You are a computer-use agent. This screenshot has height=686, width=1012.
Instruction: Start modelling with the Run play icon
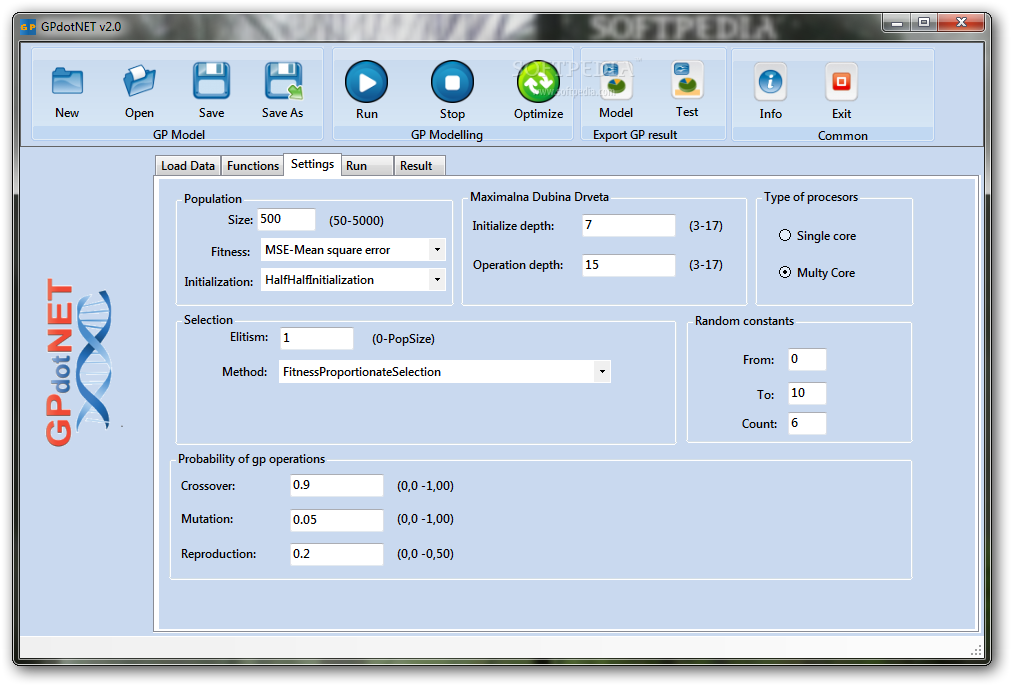point(367,82)
